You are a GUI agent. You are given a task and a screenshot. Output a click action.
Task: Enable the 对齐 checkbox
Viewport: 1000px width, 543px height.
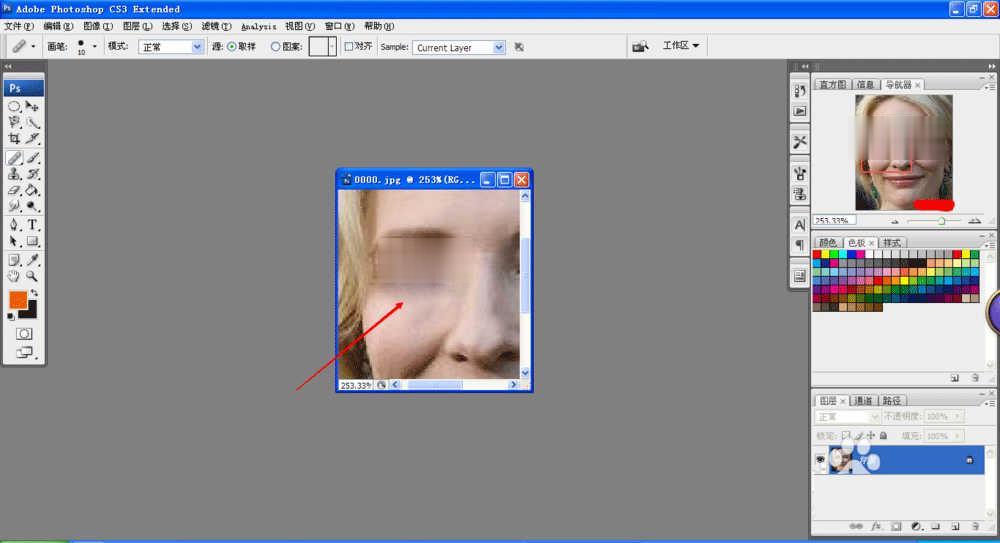349,47
